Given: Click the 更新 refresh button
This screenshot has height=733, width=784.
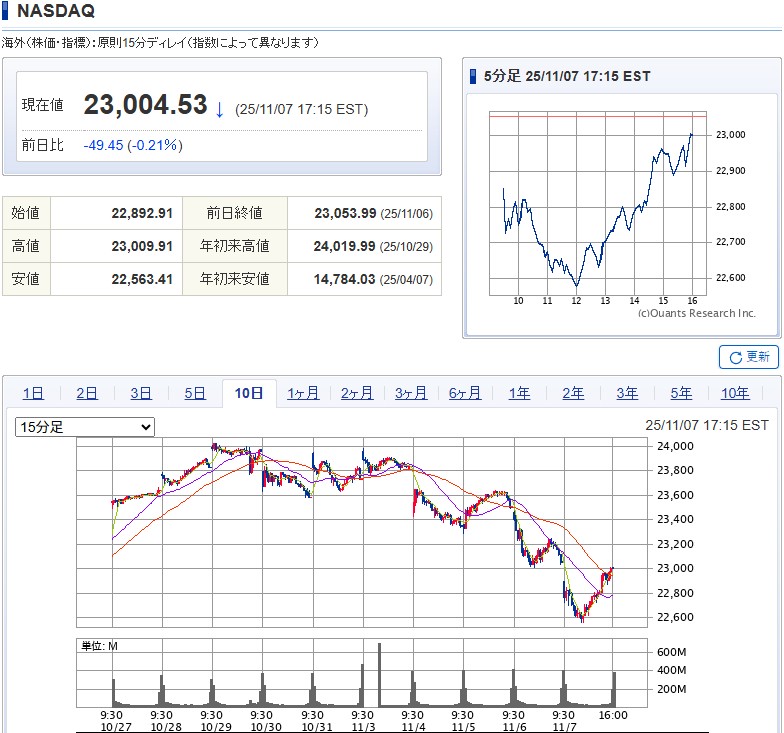Looking at the screenshot, I should tap(748, 357).
